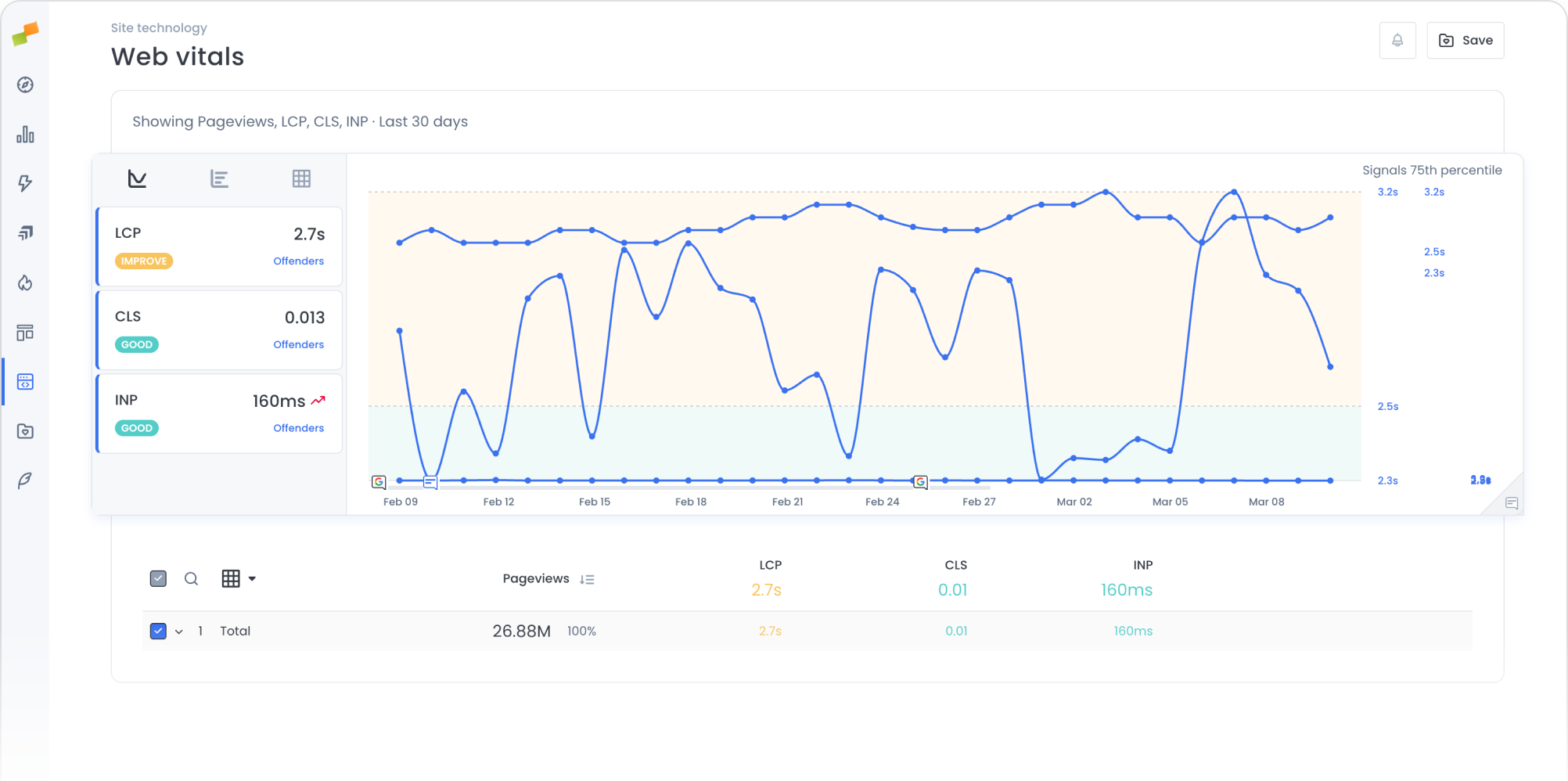Screen dimensions: 1568x781
Task: Click the feather icon at sidebar bottom
Action: 25,480
